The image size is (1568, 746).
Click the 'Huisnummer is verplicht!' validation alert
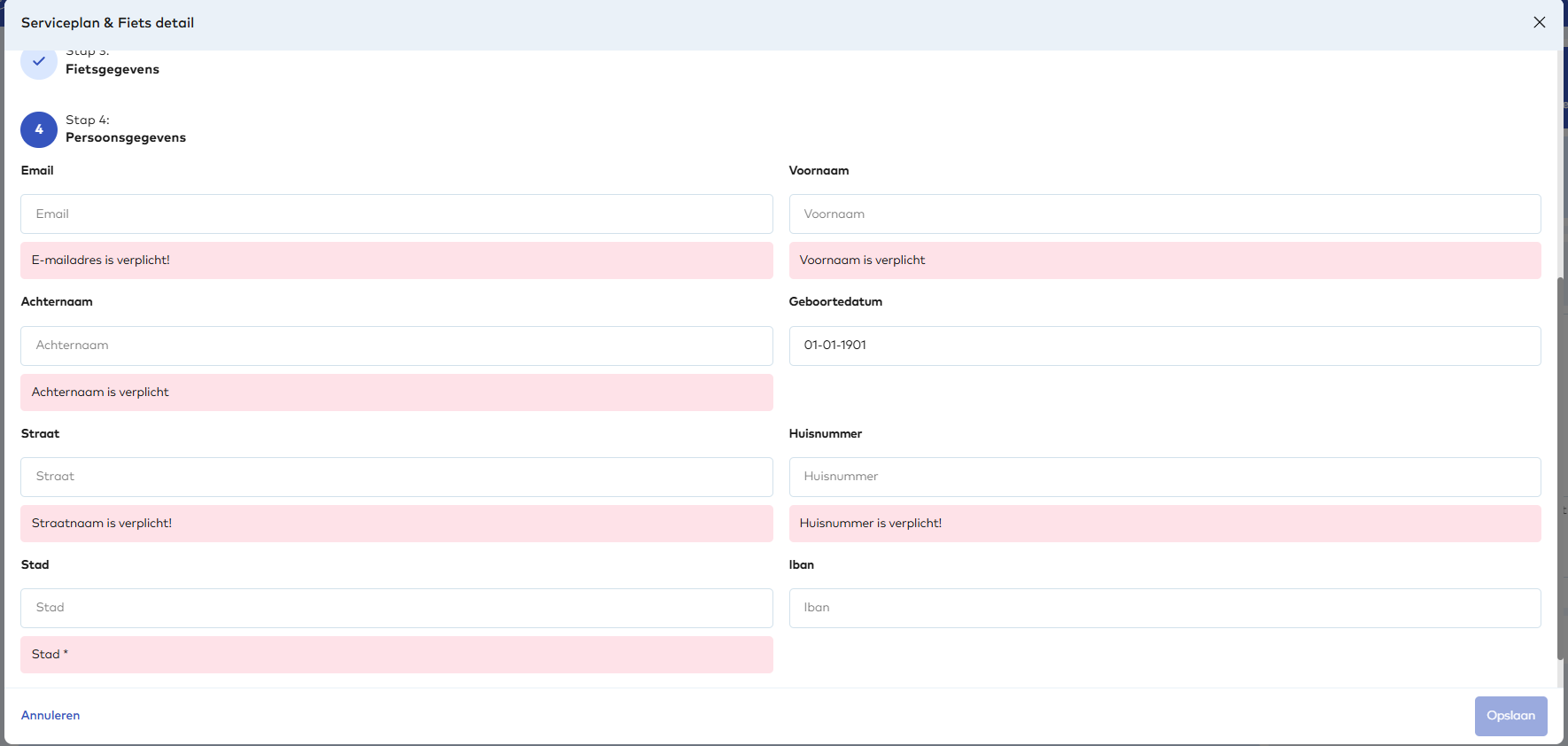[871, 524]
